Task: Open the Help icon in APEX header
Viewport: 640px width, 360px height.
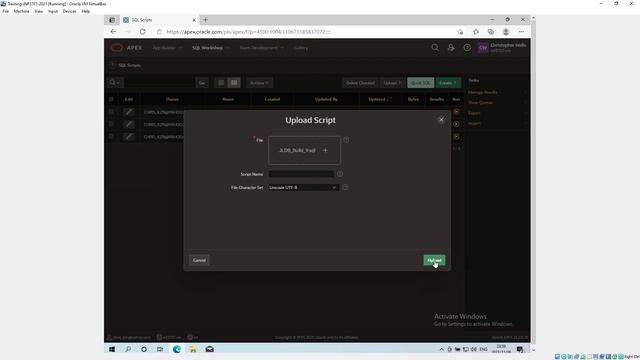Action: pyautogui.click(x=467, y=48)
